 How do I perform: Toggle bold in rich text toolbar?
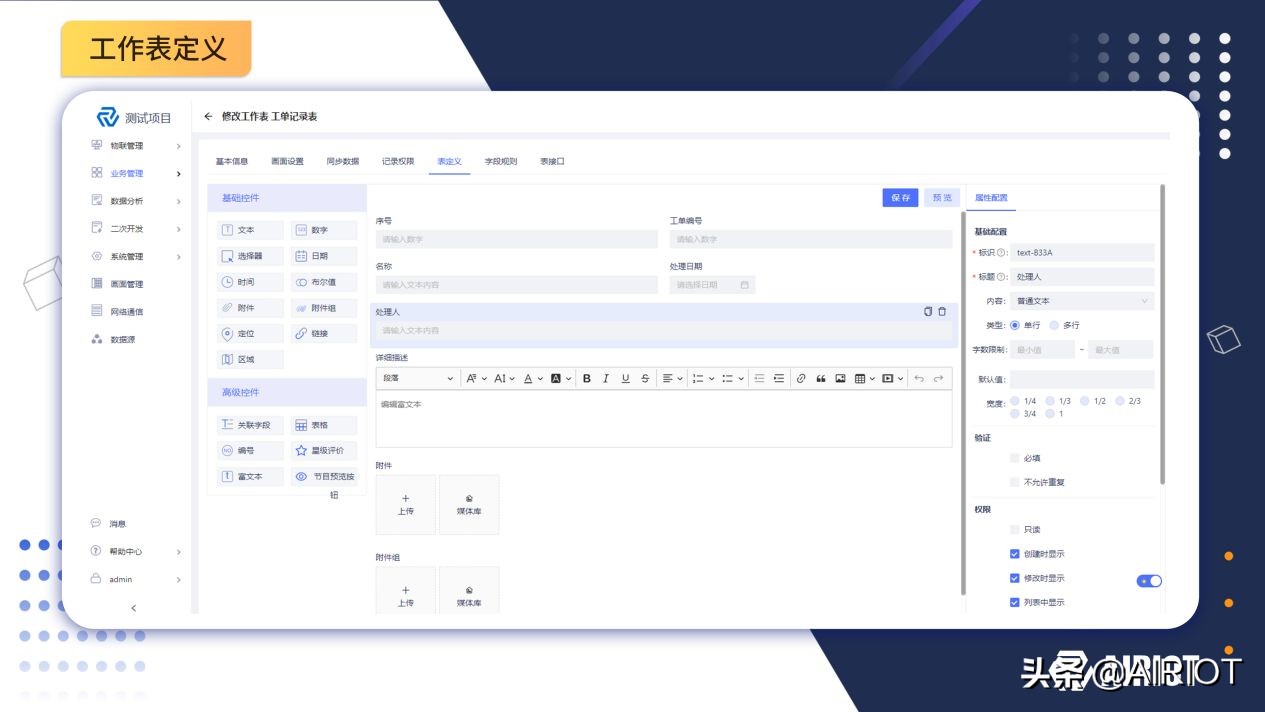[587, 378]
